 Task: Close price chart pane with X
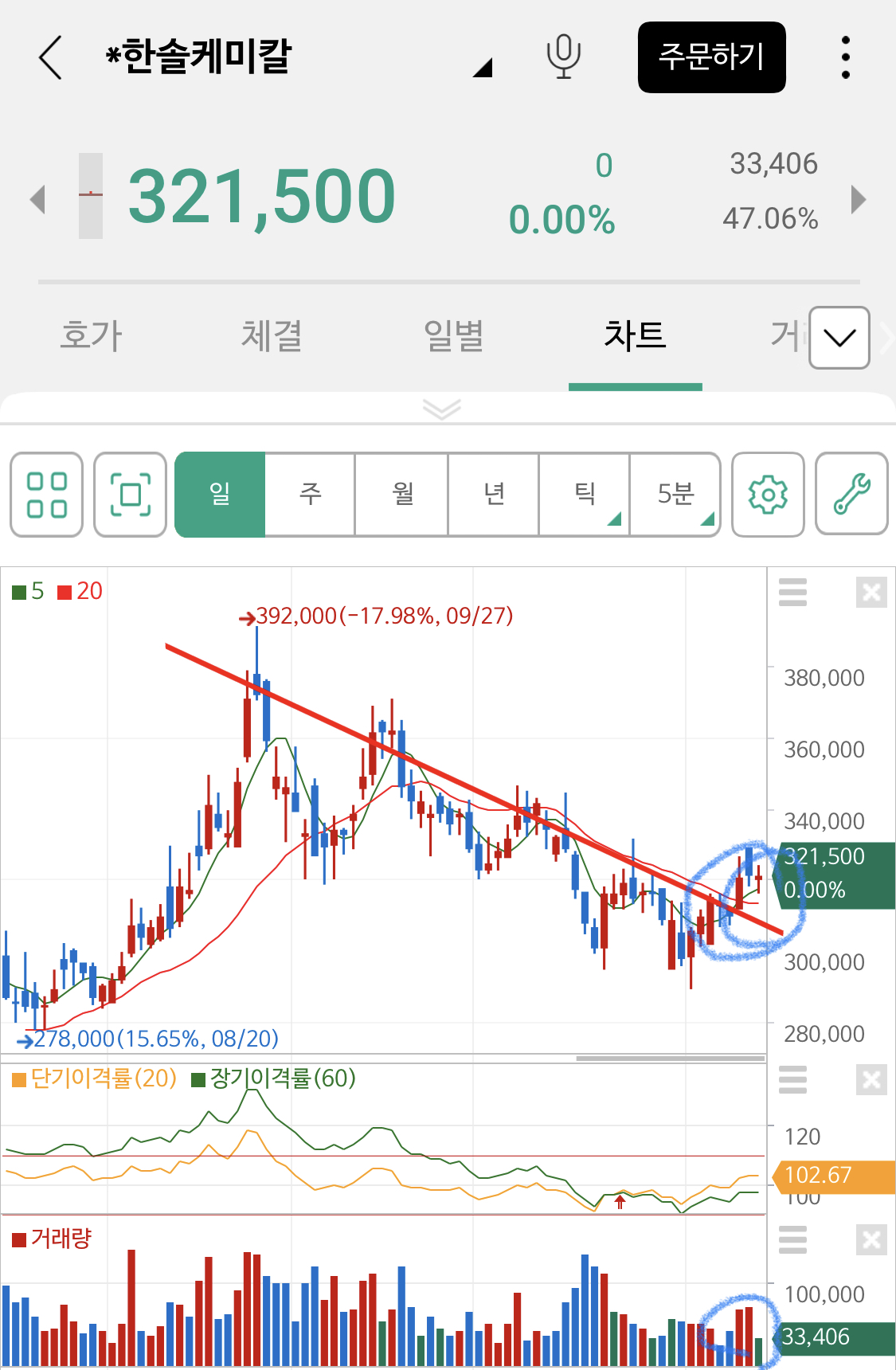[x=871, y=593]
